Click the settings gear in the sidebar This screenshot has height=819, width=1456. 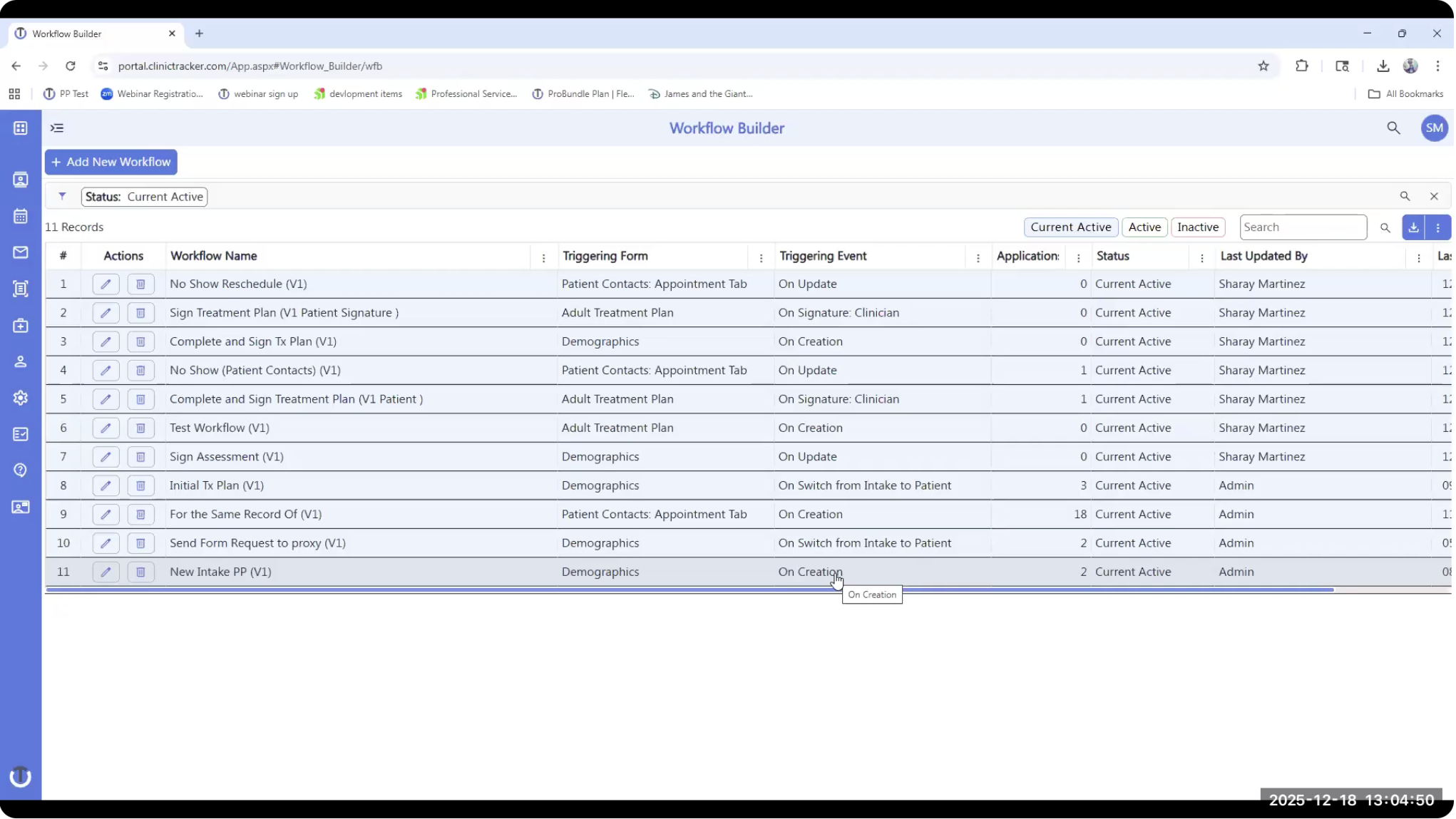20,398
